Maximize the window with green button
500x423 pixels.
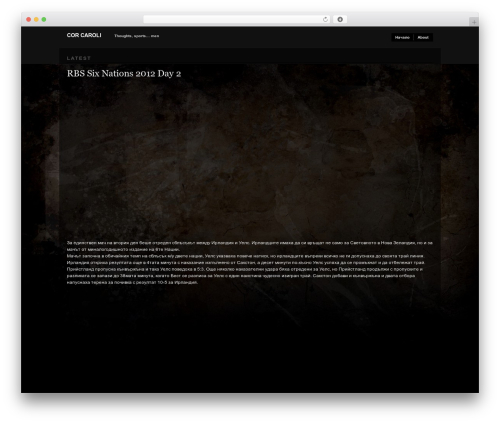44,20
